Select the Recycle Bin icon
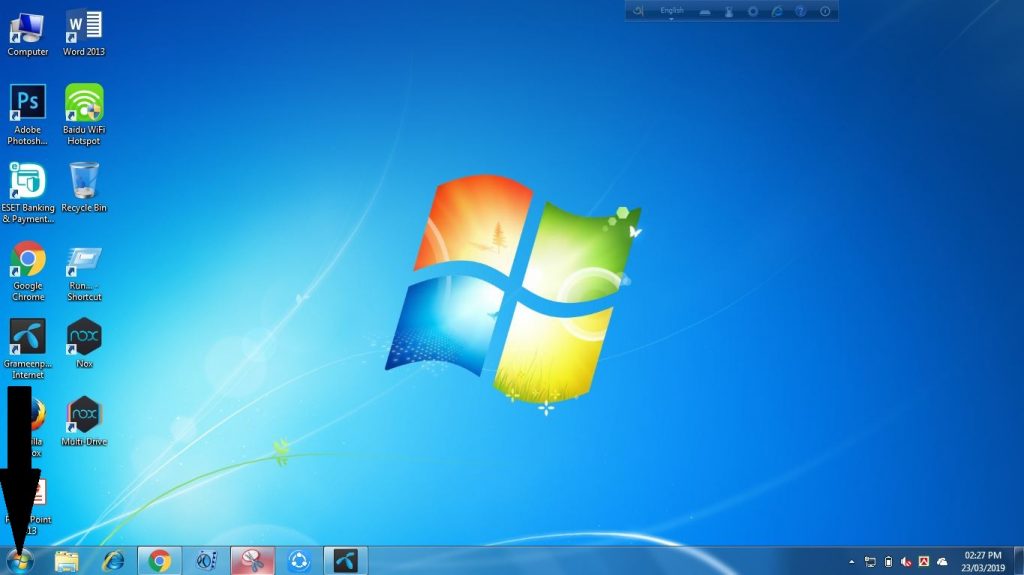 84,188
